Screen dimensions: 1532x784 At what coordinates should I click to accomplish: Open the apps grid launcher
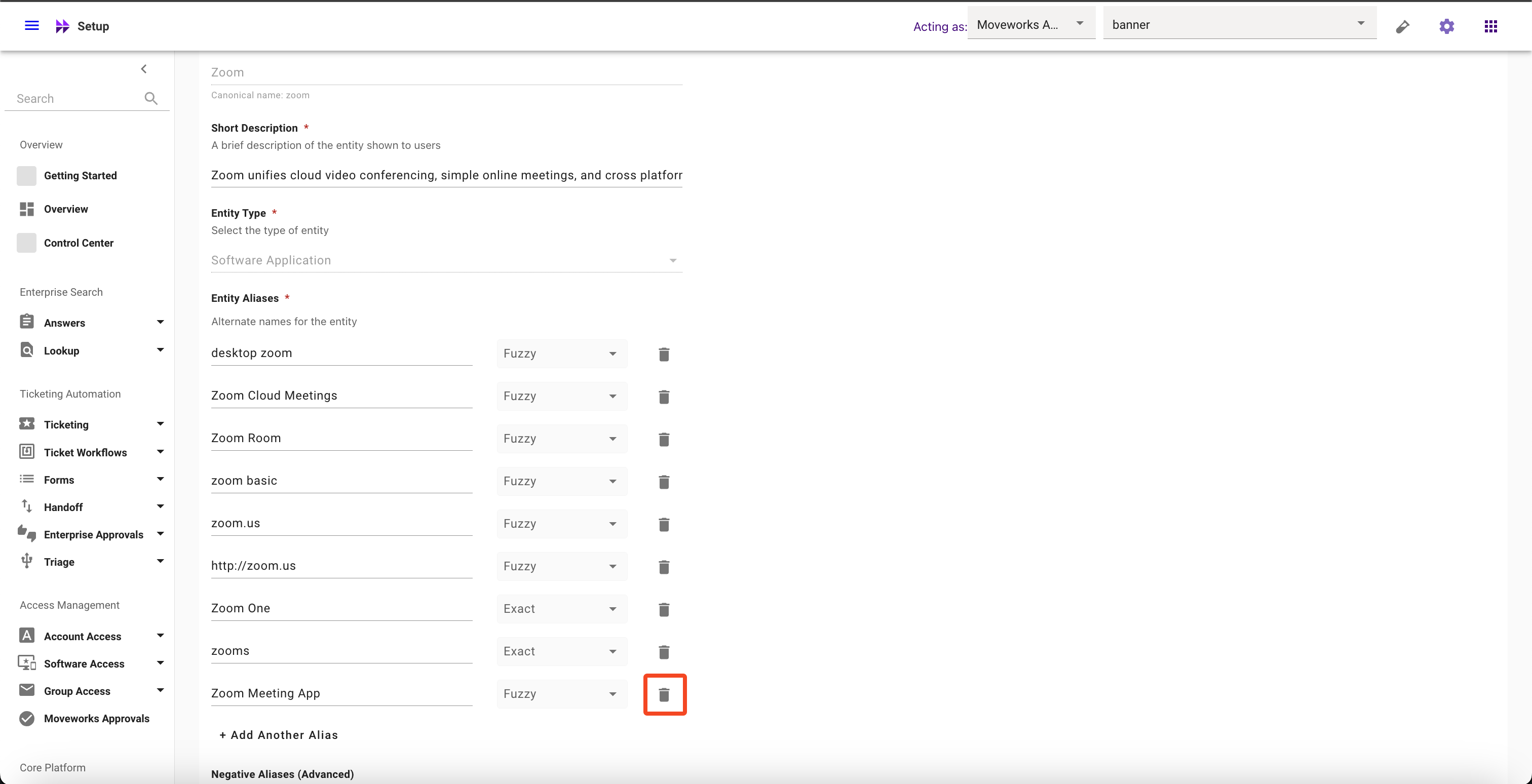point(1490,26)
